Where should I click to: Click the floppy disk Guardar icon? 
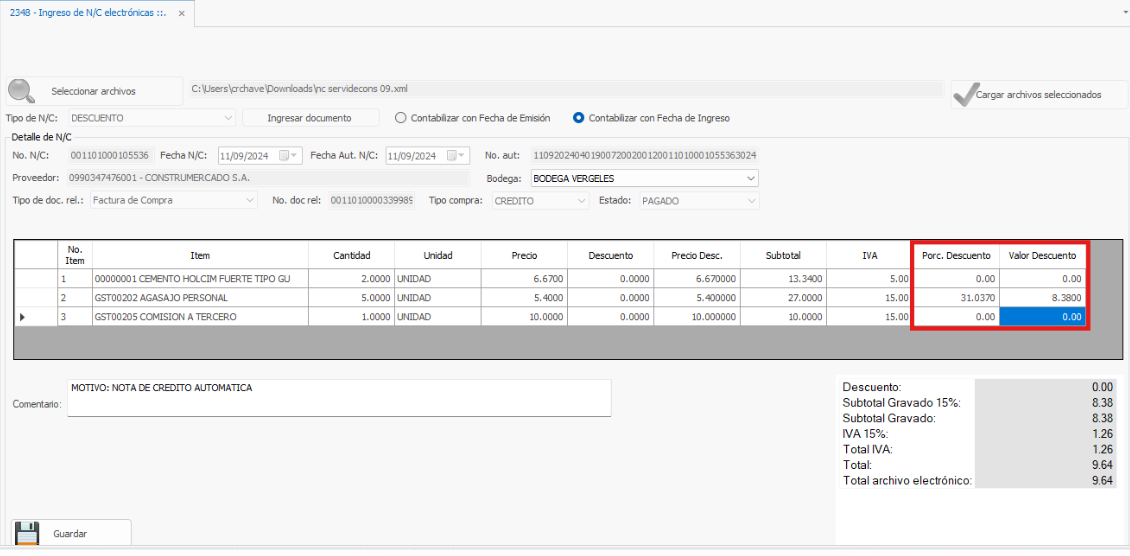click(27, 533)
